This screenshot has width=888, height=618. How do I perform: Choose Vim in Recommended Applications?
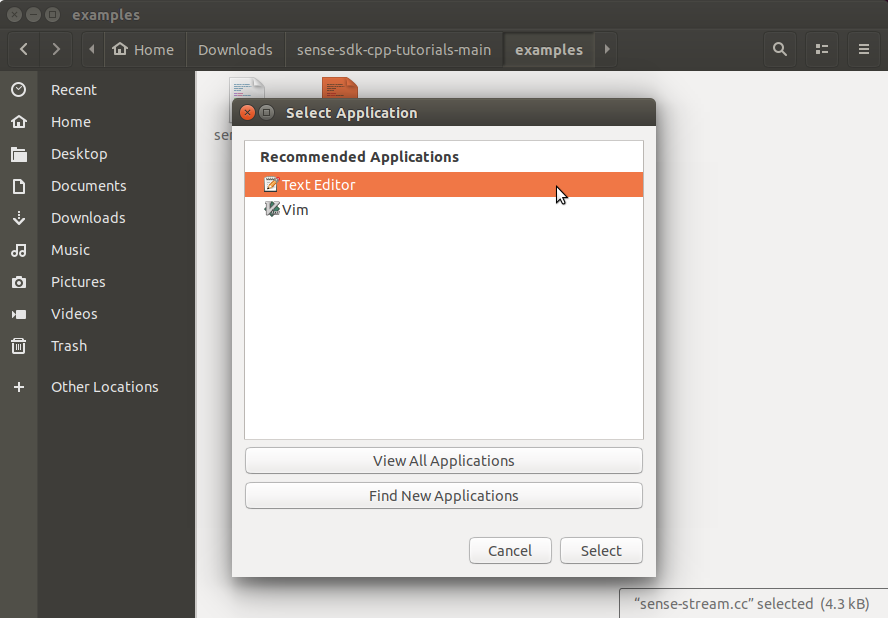point(443,210)
